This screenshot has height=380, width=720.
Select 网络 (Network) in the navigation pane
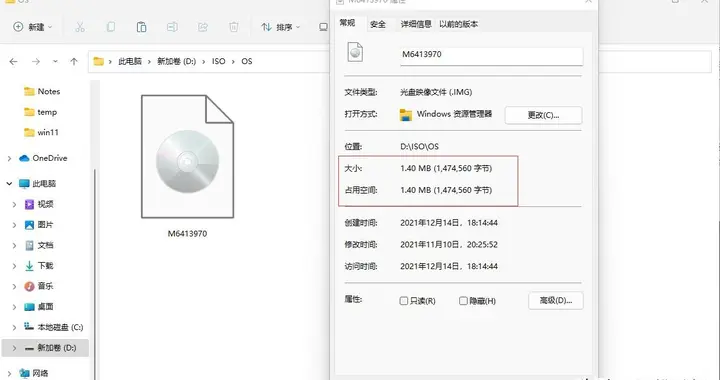(34, 373)
